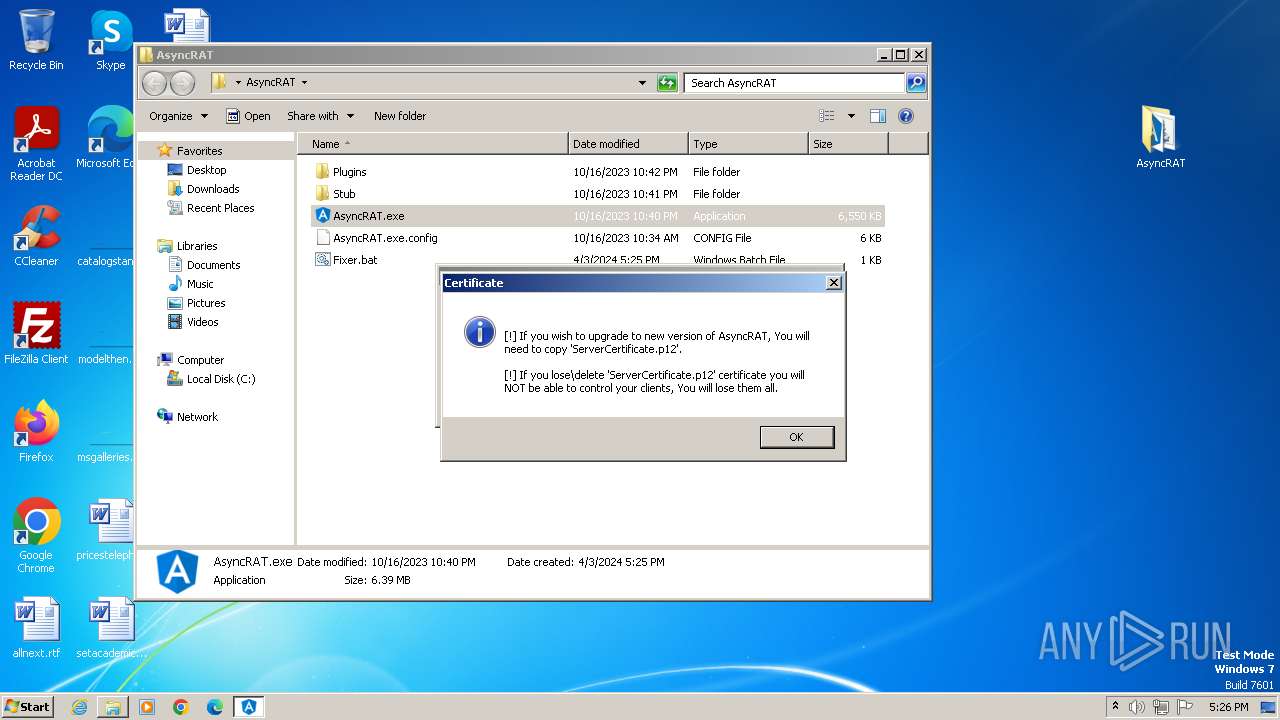Screen dimensions: 1280x720
Task: Open Music library
Action: [x=200, y=284]
